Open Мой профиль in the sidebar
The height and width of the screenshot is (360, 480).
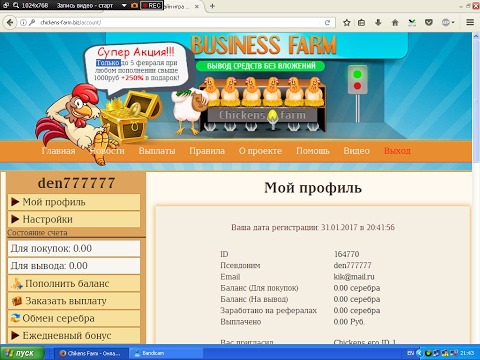74,202
